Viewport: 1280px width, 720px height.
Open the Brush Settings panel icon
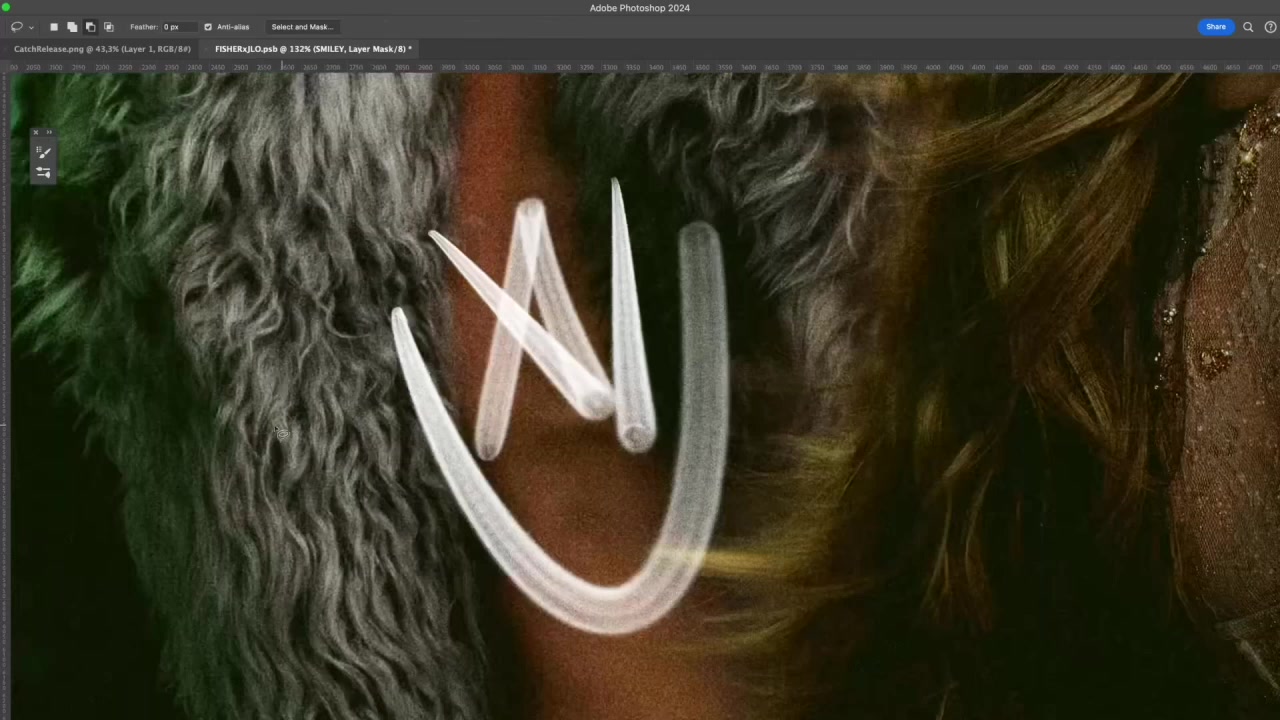[x=43, y=172]
